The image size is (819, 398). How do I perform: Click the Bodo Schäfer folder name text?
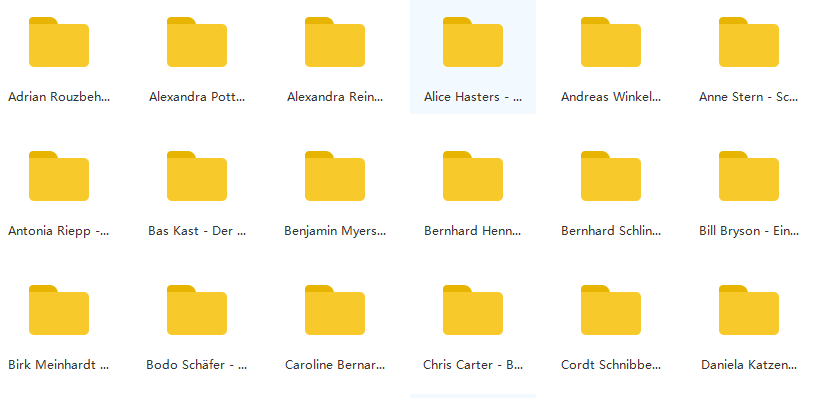click(197, 365)
